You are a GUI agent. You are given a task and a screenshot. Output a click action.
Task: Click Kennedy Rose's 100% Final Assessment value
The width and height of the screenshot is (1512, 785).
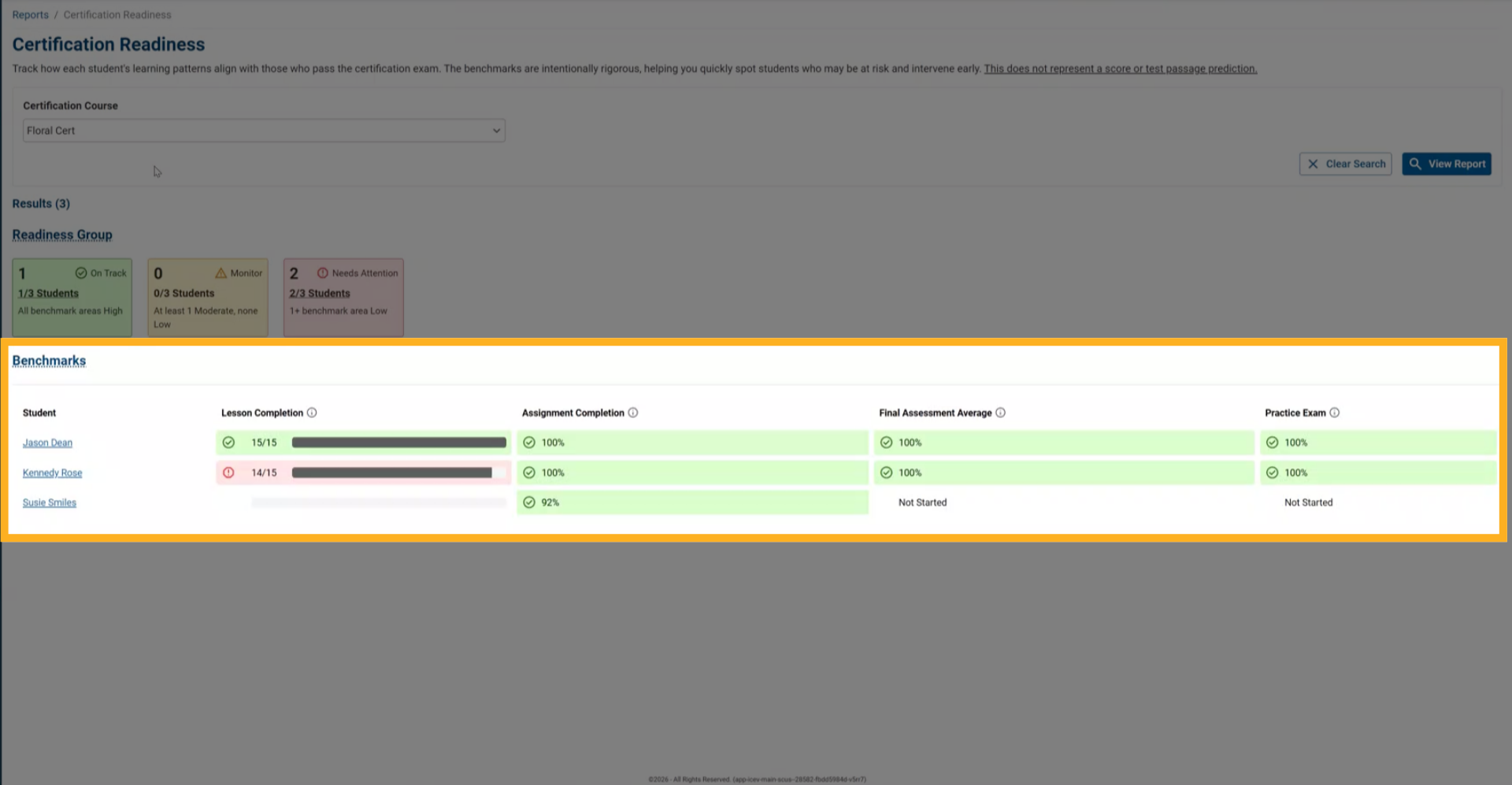coord(910,472)
